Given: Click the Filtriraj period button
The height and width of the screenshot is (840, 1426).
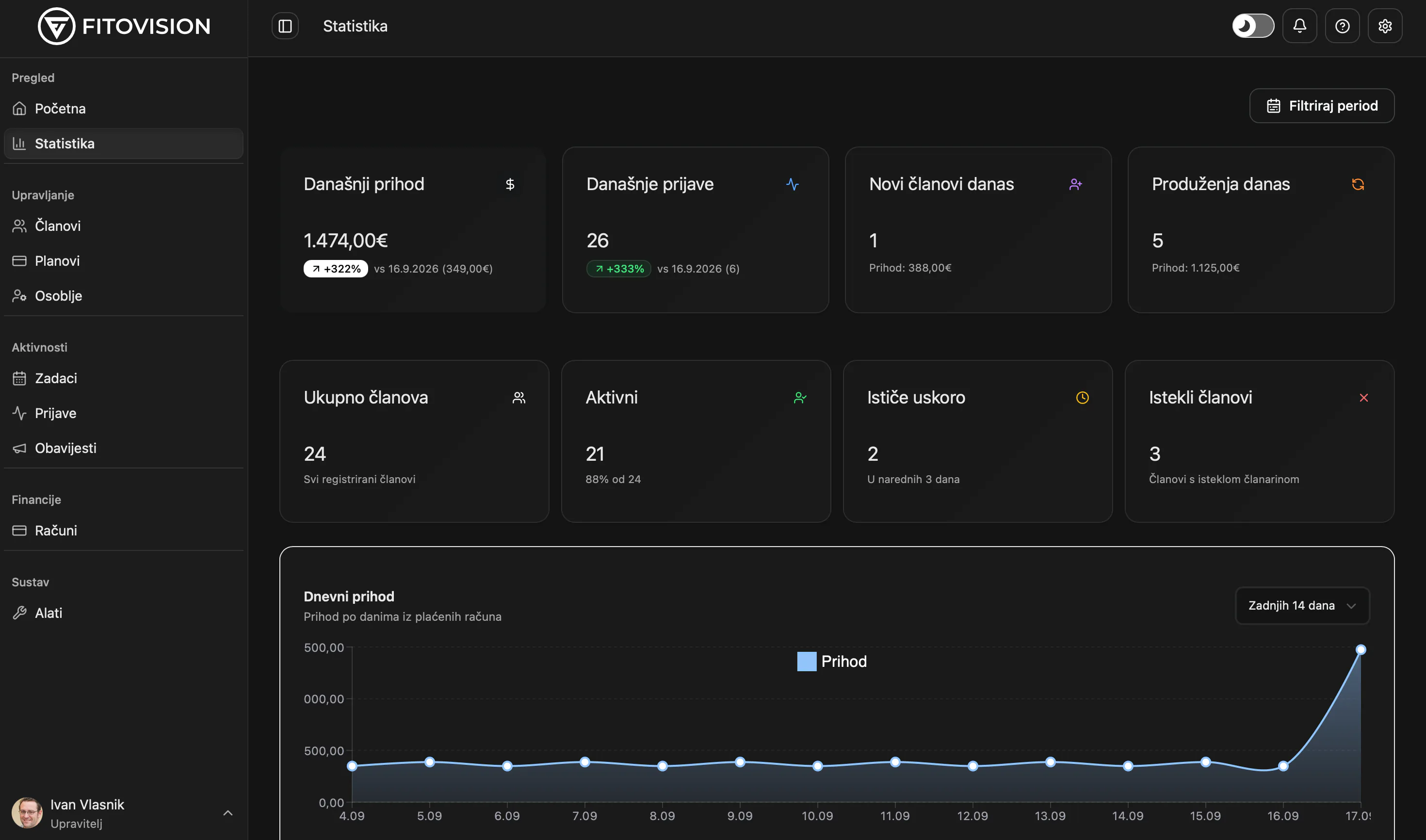Looking at the screenshot, I should pos(1321,106).
